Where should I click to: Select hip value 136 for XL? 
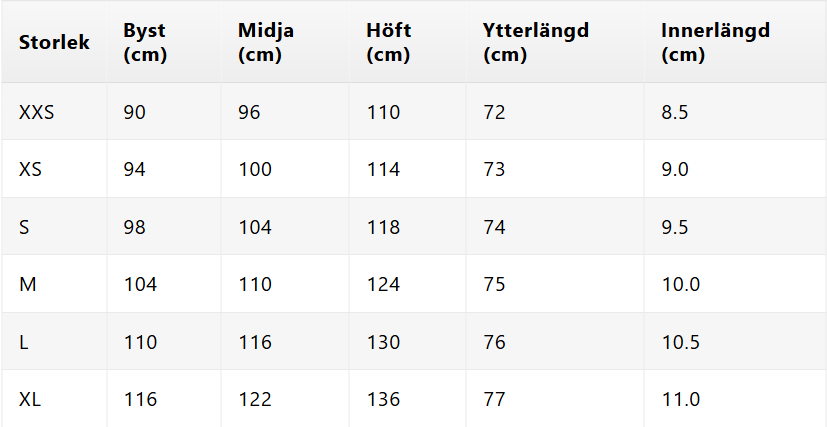[x=383, y=399]
